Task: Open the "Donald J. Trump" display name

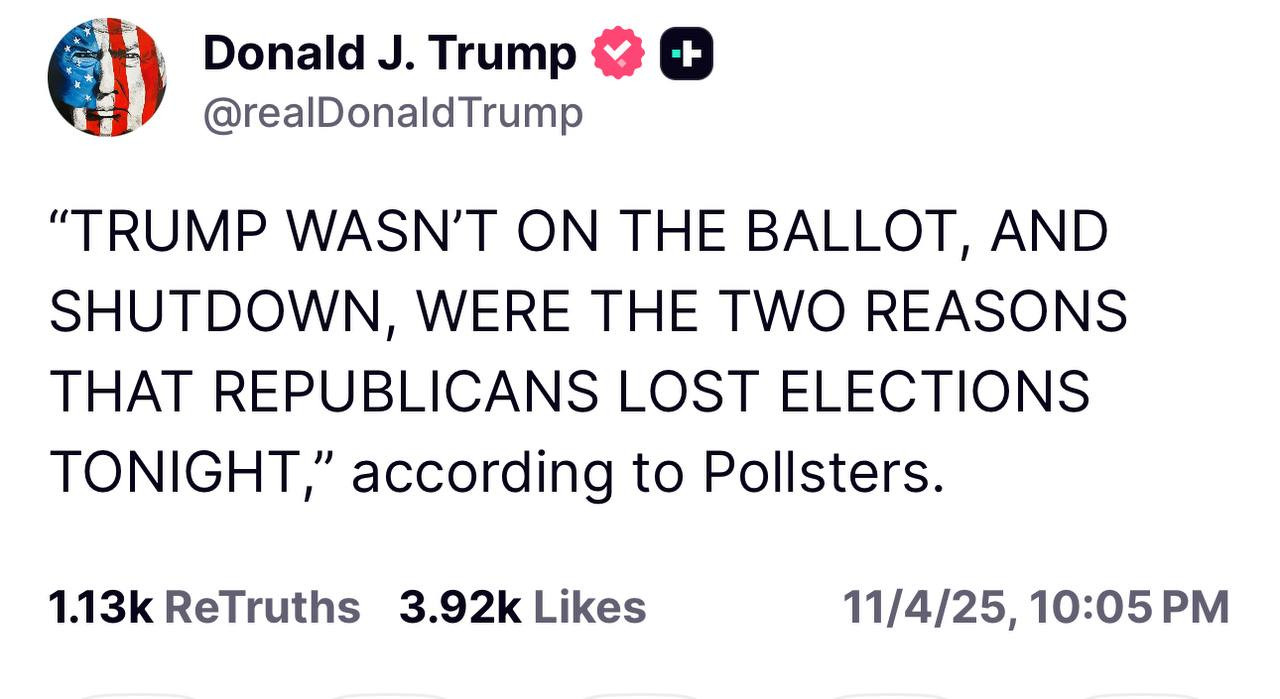Action: coord(390,54)
